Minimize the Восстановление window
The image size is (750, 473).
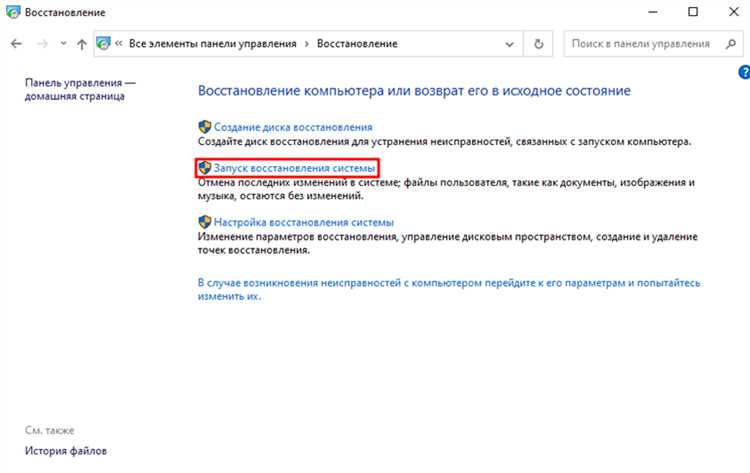tap(653, 12)
